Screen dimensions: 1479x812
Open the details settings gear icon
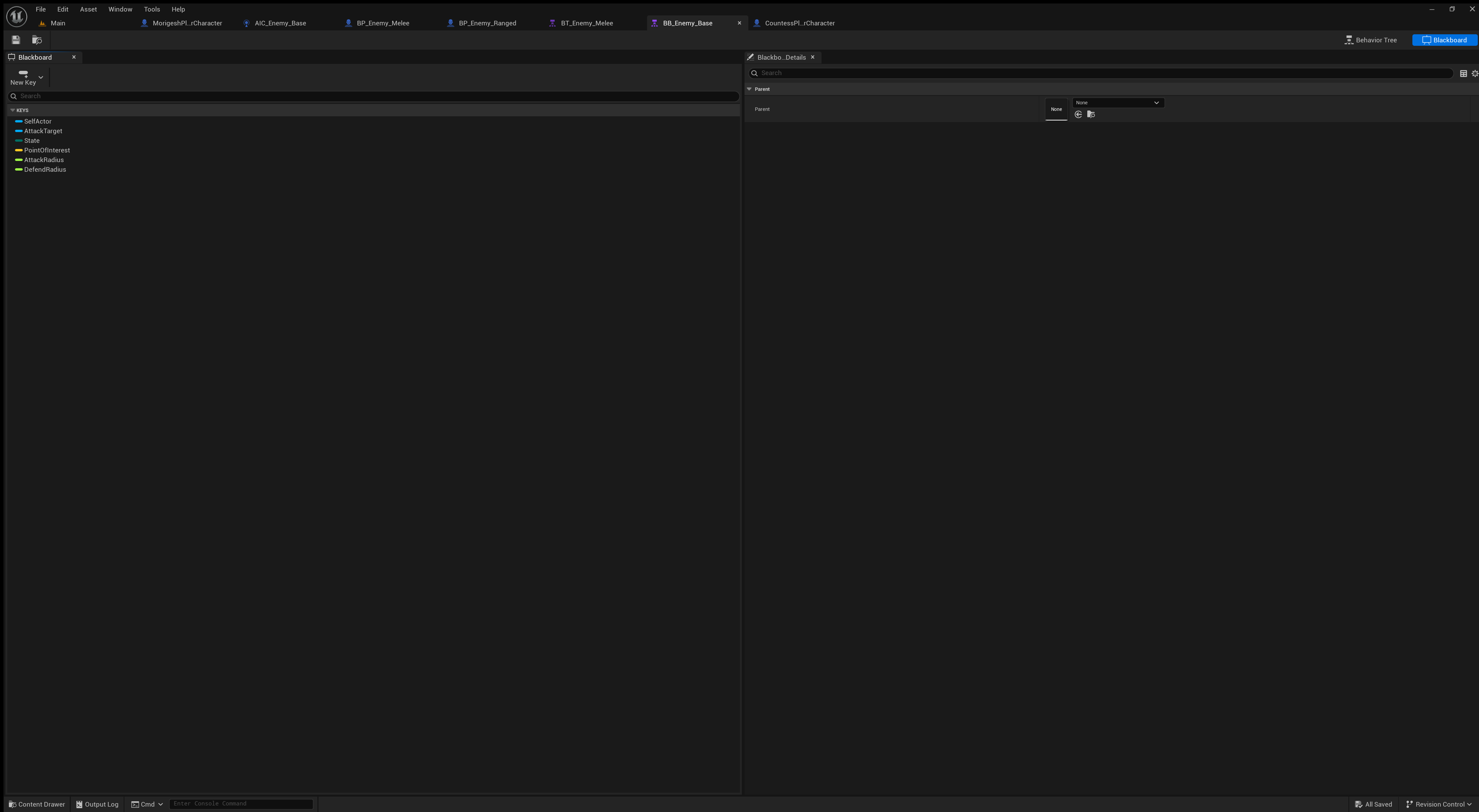1474,74
